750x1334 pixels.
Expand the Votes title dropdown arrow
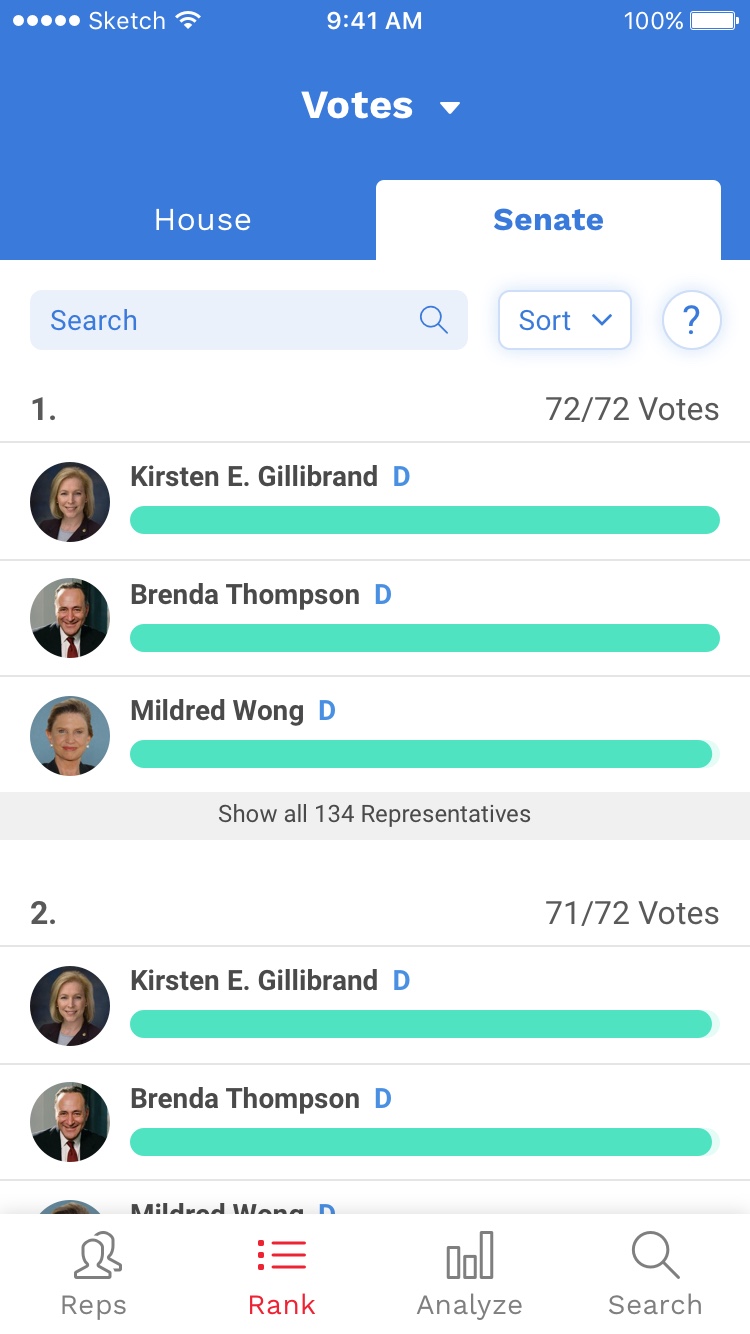tap(450, 107)
